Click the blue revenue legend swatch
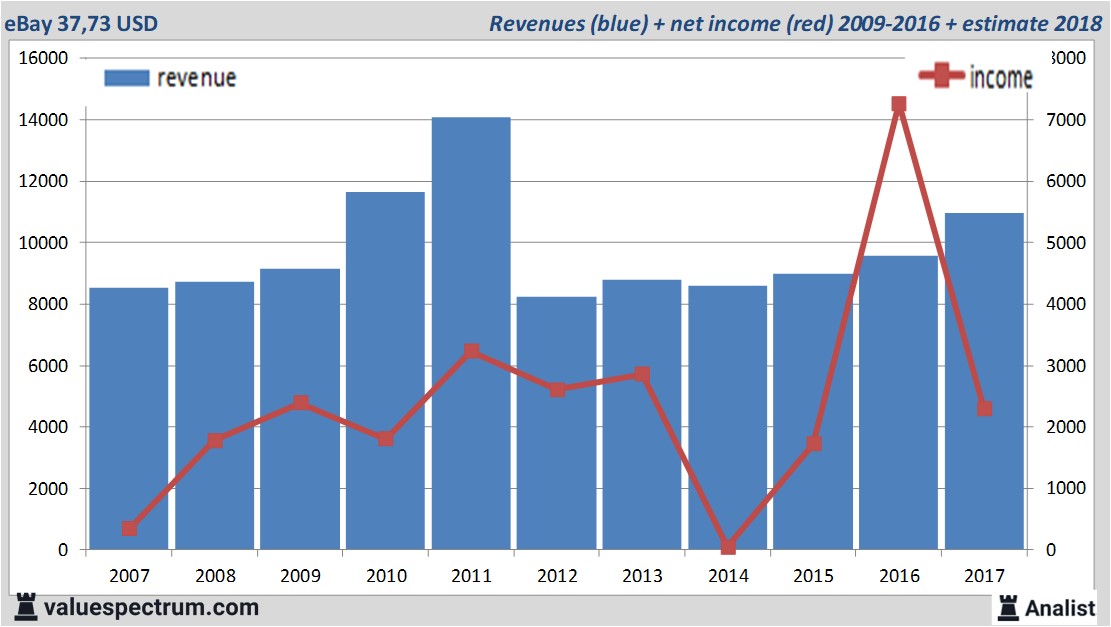This screenshot has width=1111, height=627. 126,78
